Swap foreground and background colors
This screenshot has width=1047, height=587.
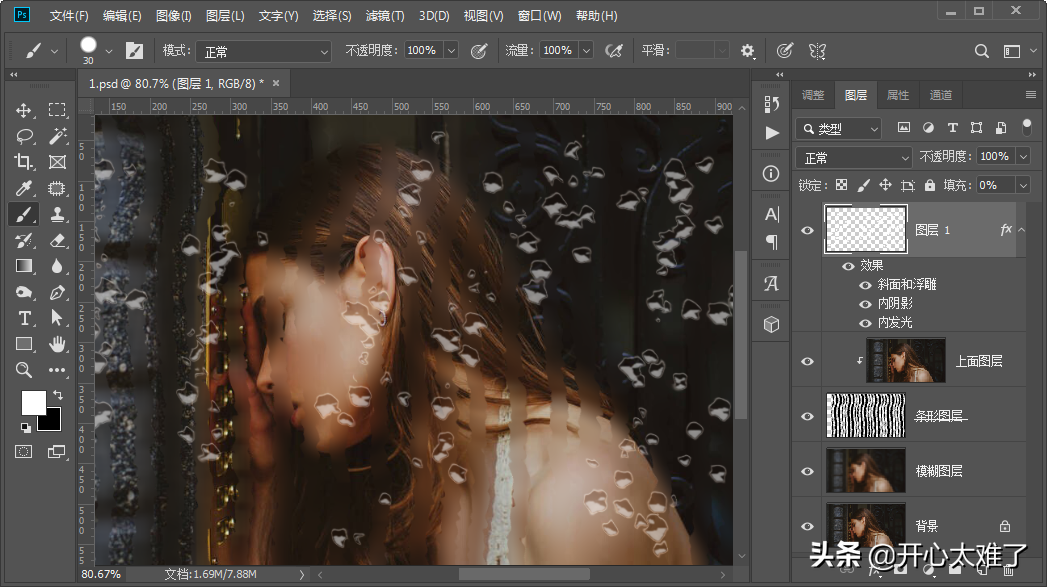[57, 395]
